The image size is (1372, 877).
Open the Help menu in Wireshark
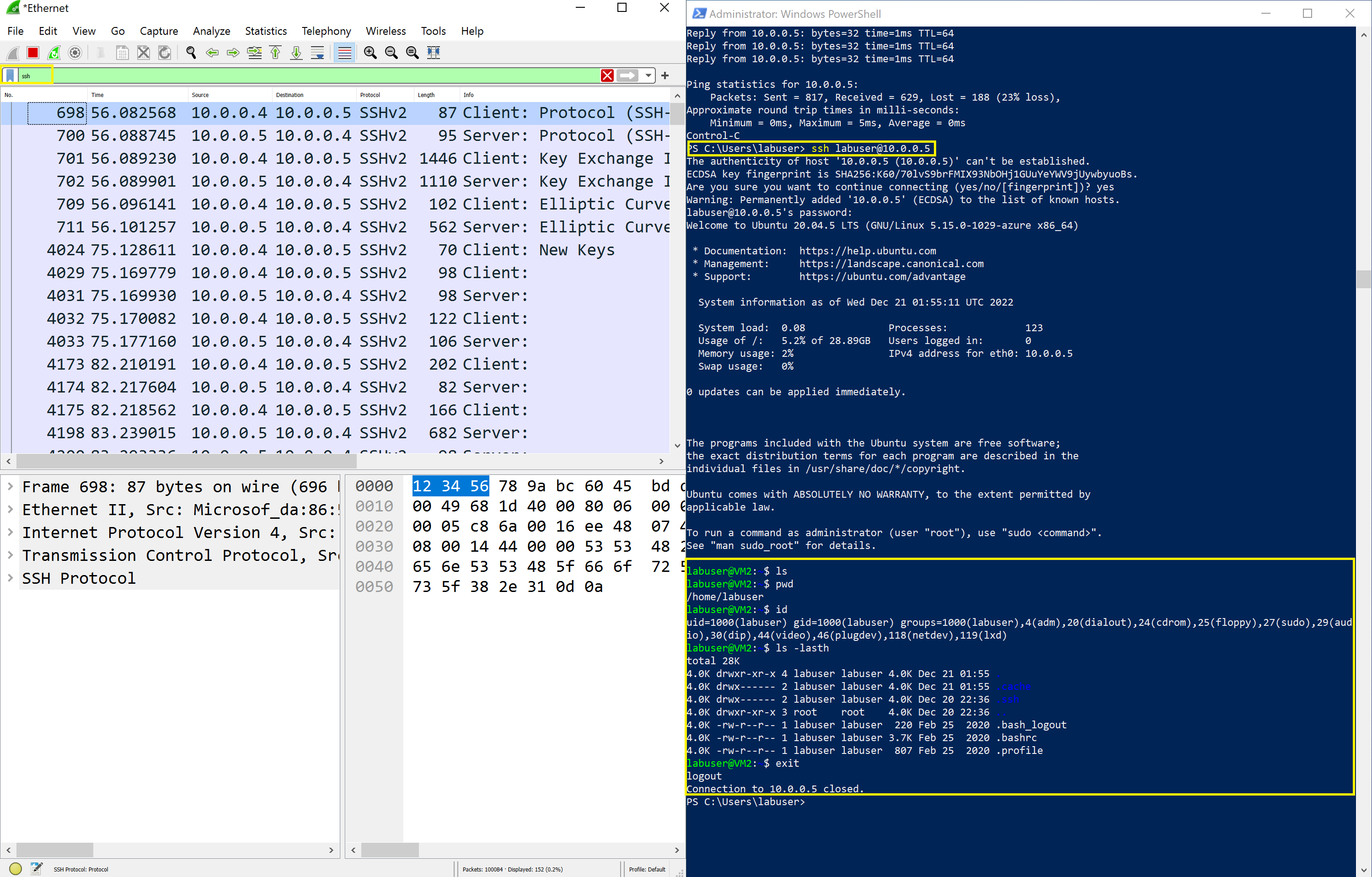coord(472,32)
